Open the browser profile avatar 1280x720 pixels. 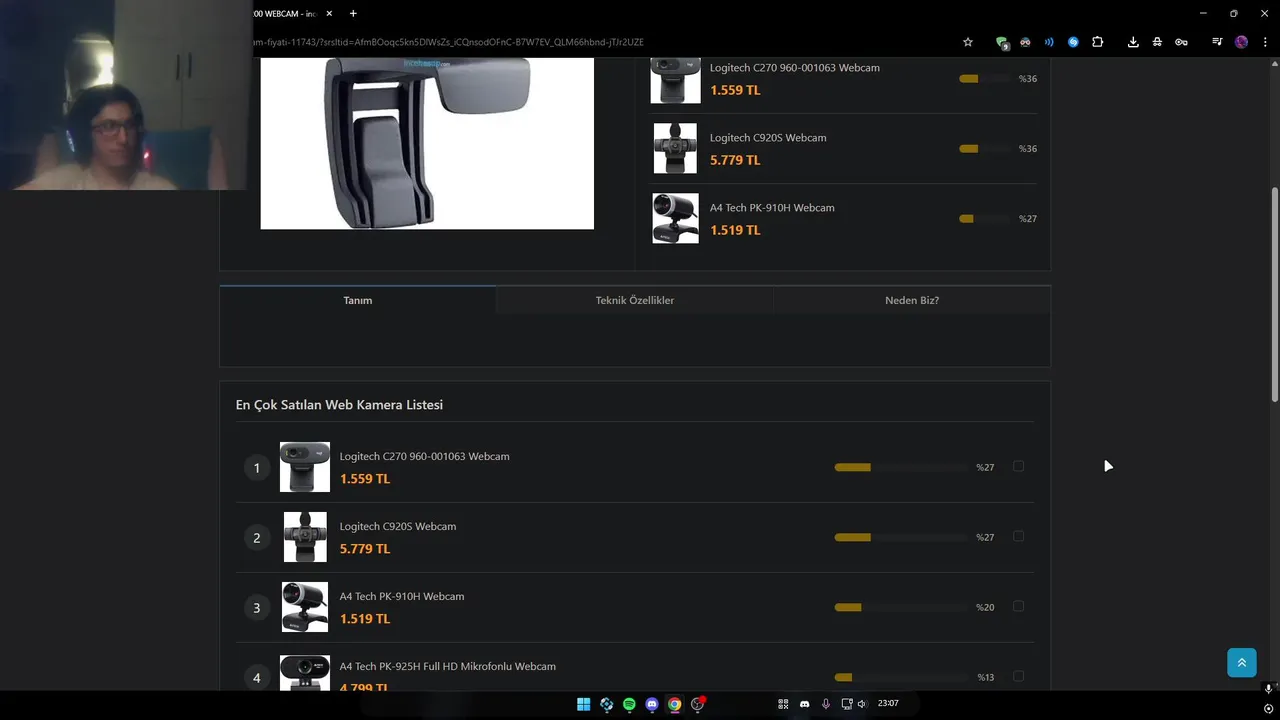point(1241,42)
